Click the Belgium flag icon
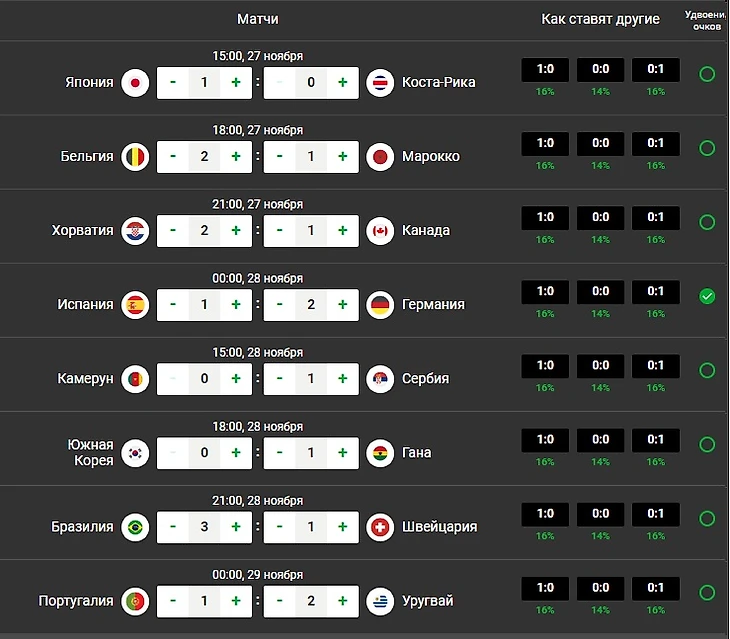Viewport: 730px width, 639px height. pos(136,156)
